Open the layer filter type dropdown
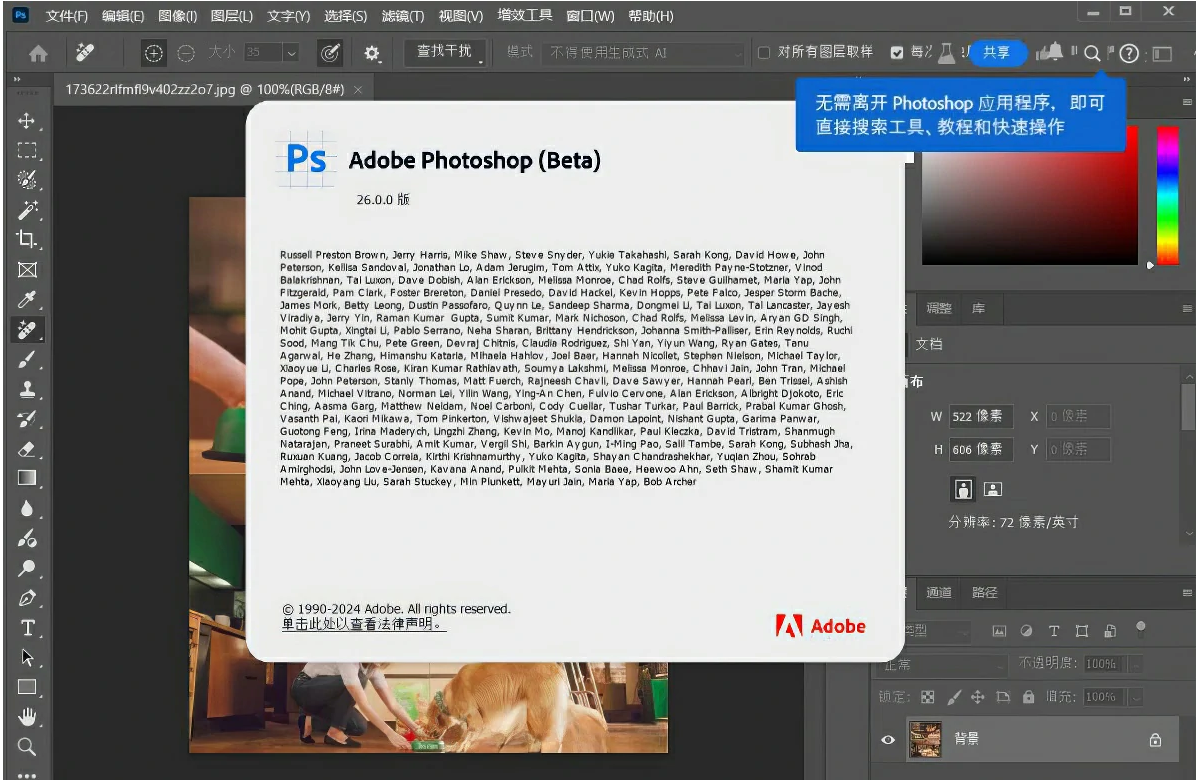Viewport: 1196px width, 780px height. point(938,631)
